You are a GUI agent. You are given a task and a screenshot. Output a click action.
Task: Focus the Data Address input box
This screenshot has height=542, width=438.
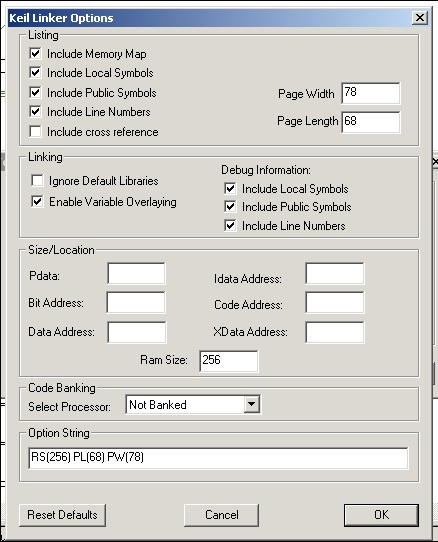tap(137, 332)
